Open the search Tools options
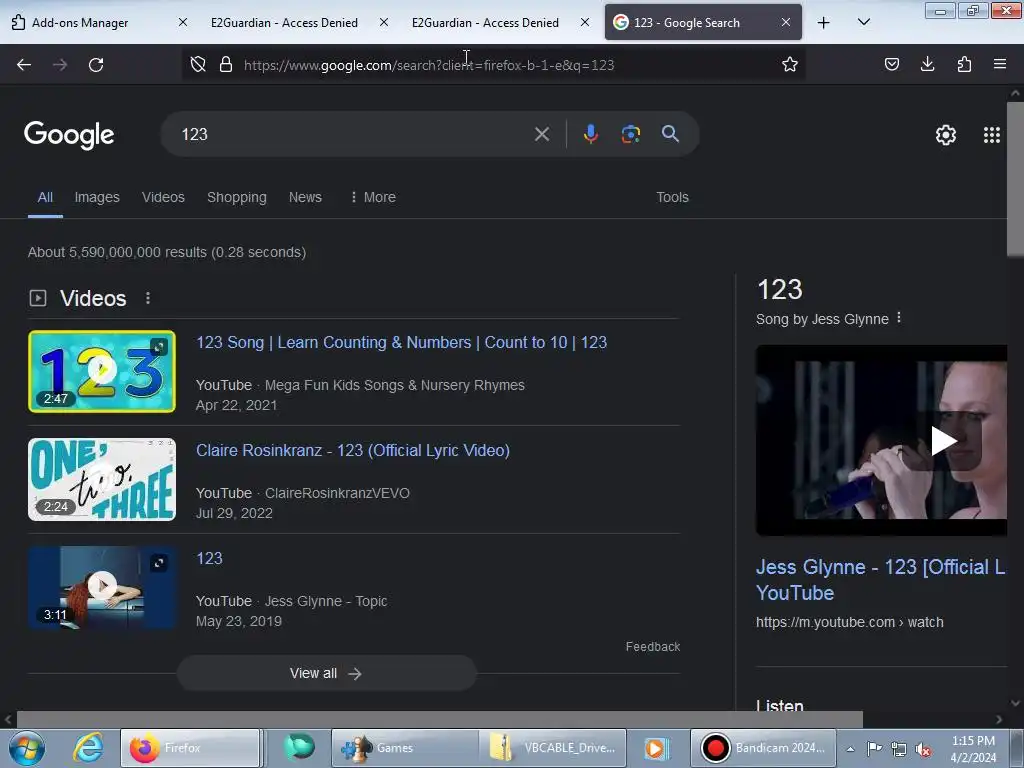 coord(672,197)
